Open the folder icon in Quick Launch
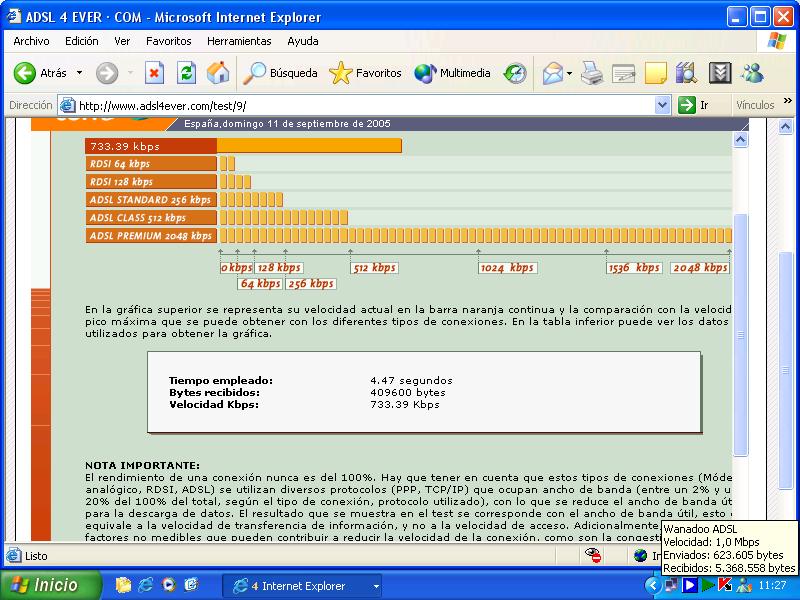The width and height of the screenshot is (800, 600). click(x=123, y=585)
